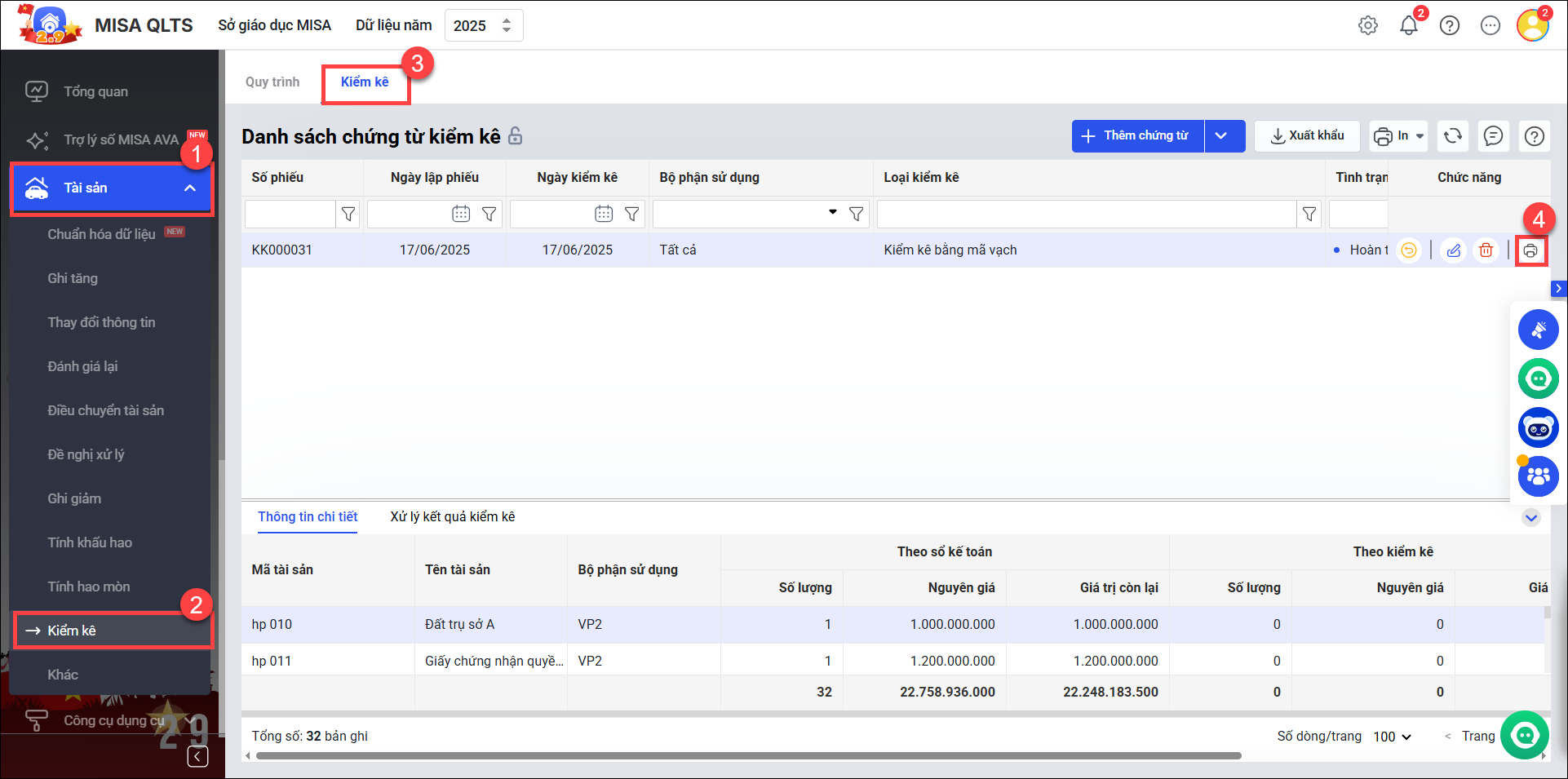Open the settings gear icon
1568x779 pixels.
coord(1368,26)
